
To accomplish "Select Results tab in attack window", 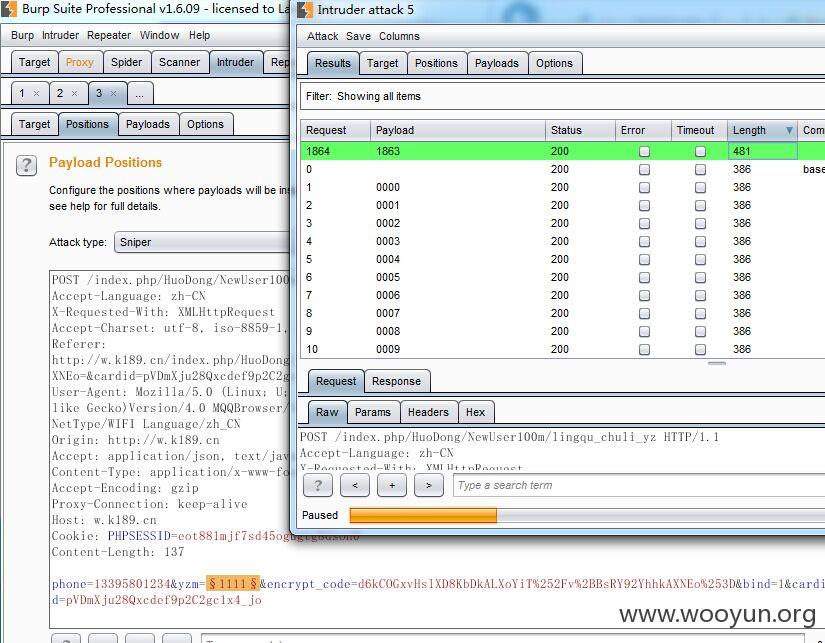I will pos(333,63).
